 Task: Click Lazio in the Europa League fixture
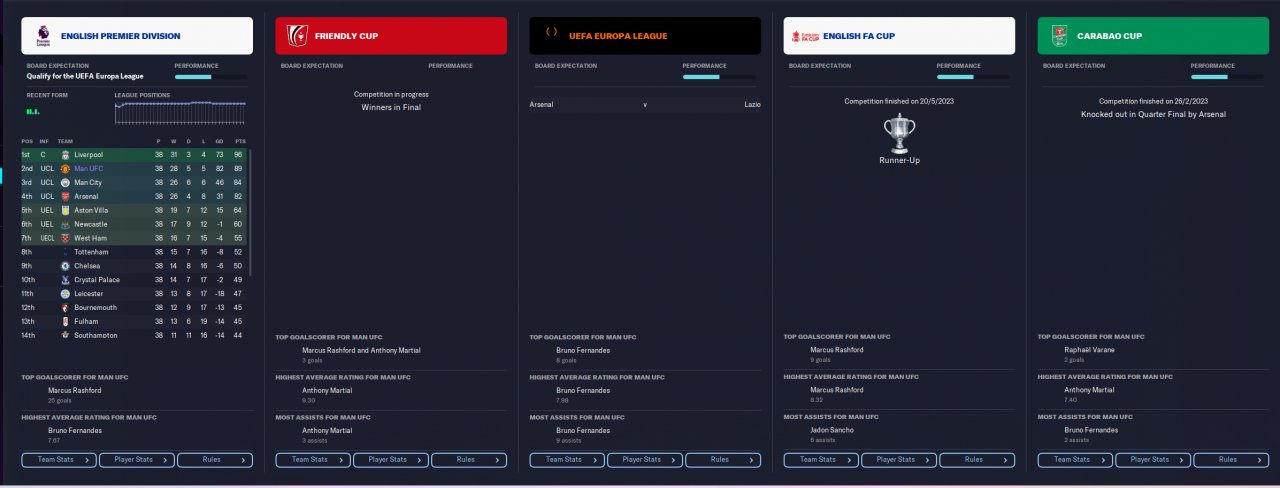click(x=753, y=104)
